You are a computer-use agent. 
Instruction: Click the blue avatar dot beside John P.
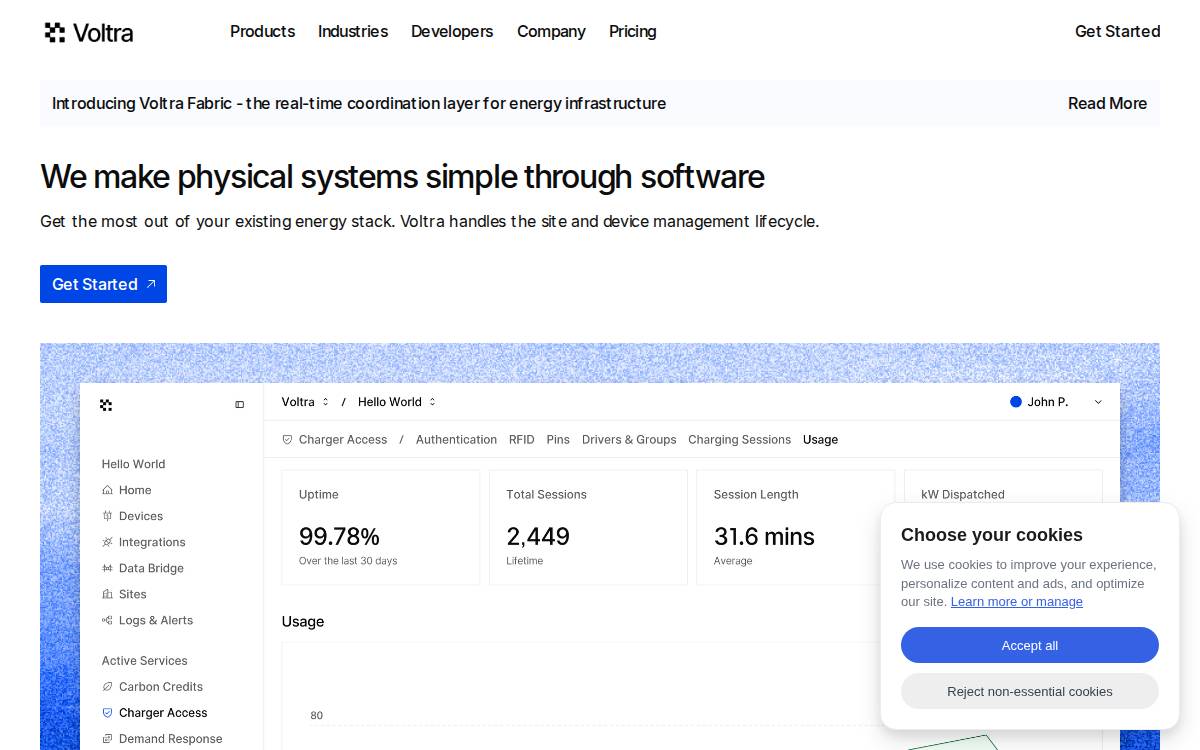coord(1016,402)
